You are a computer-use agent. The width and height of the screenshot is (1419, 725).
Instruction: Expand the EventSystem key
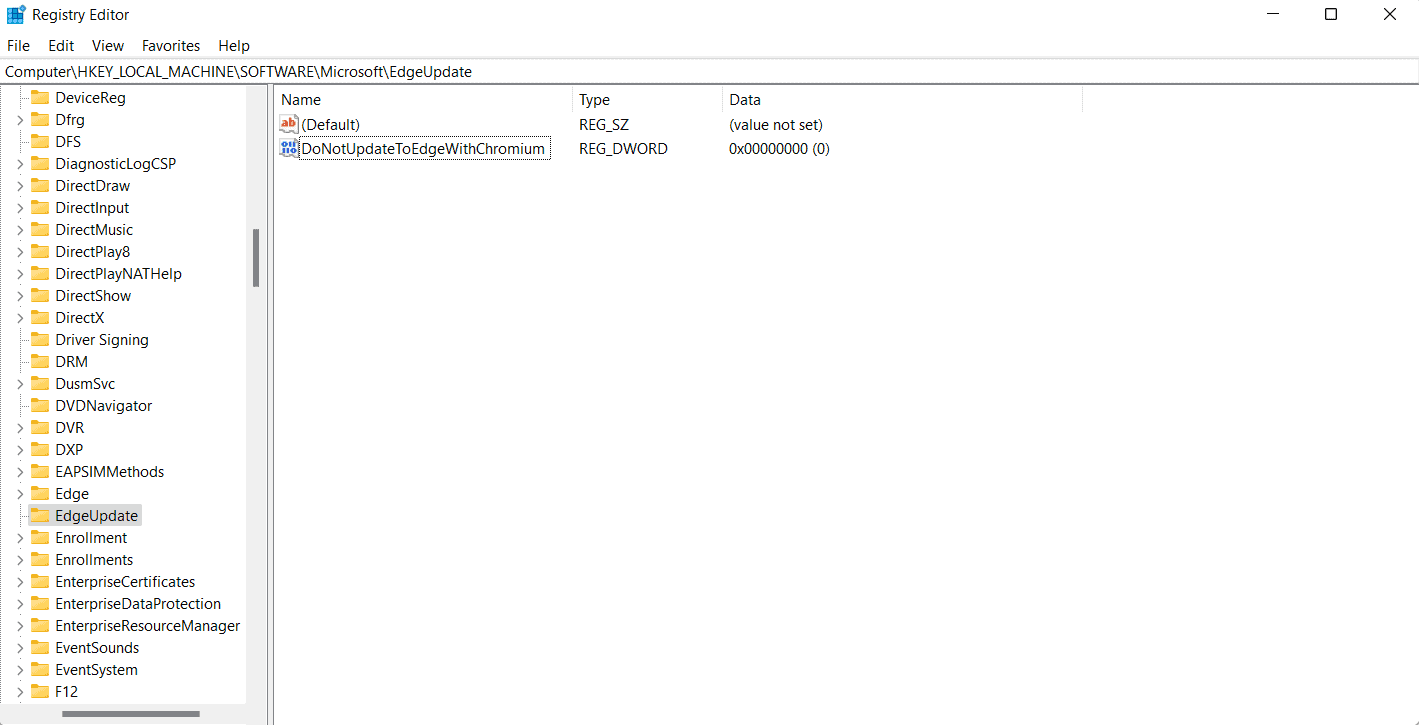pyautogui.click(x=19, y=670)
